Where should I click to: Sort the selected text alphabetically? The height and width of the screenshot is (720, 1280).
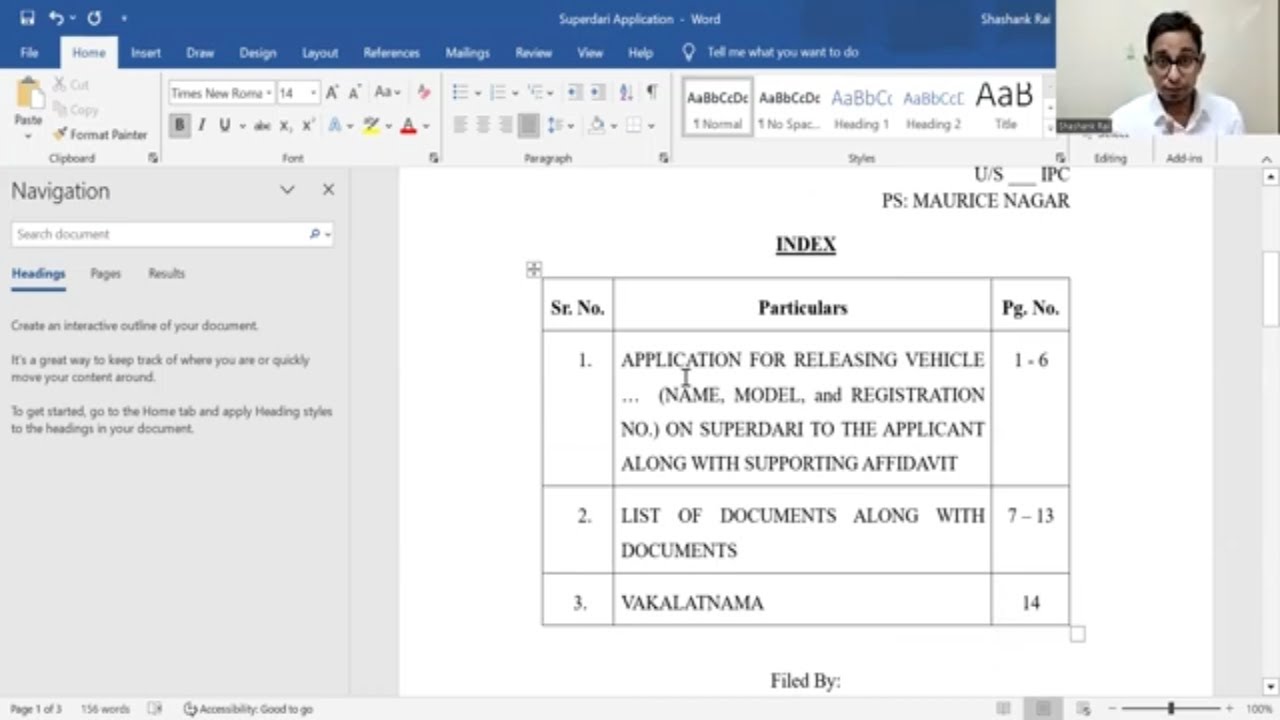click(626, 93)
